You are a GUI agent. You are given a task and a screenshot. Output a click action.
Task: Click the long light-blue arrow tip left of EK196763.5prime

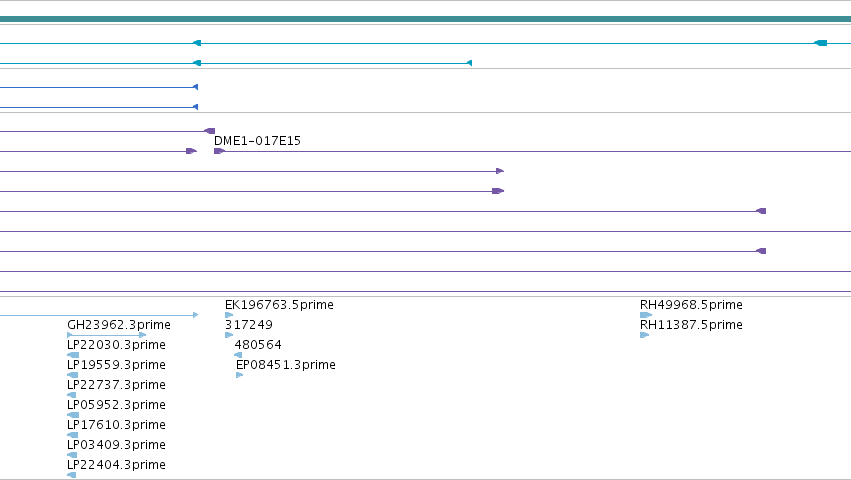tap(195, 315)
